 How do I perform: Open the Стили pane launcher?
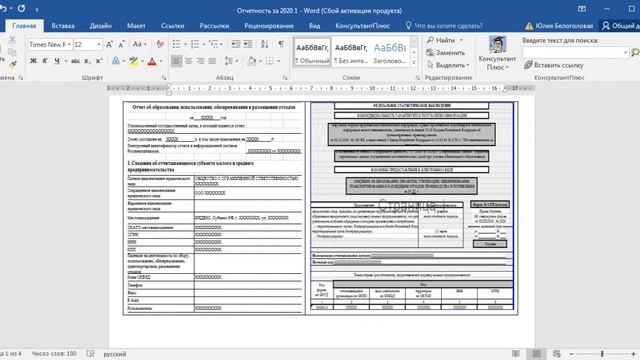[418, 78]
